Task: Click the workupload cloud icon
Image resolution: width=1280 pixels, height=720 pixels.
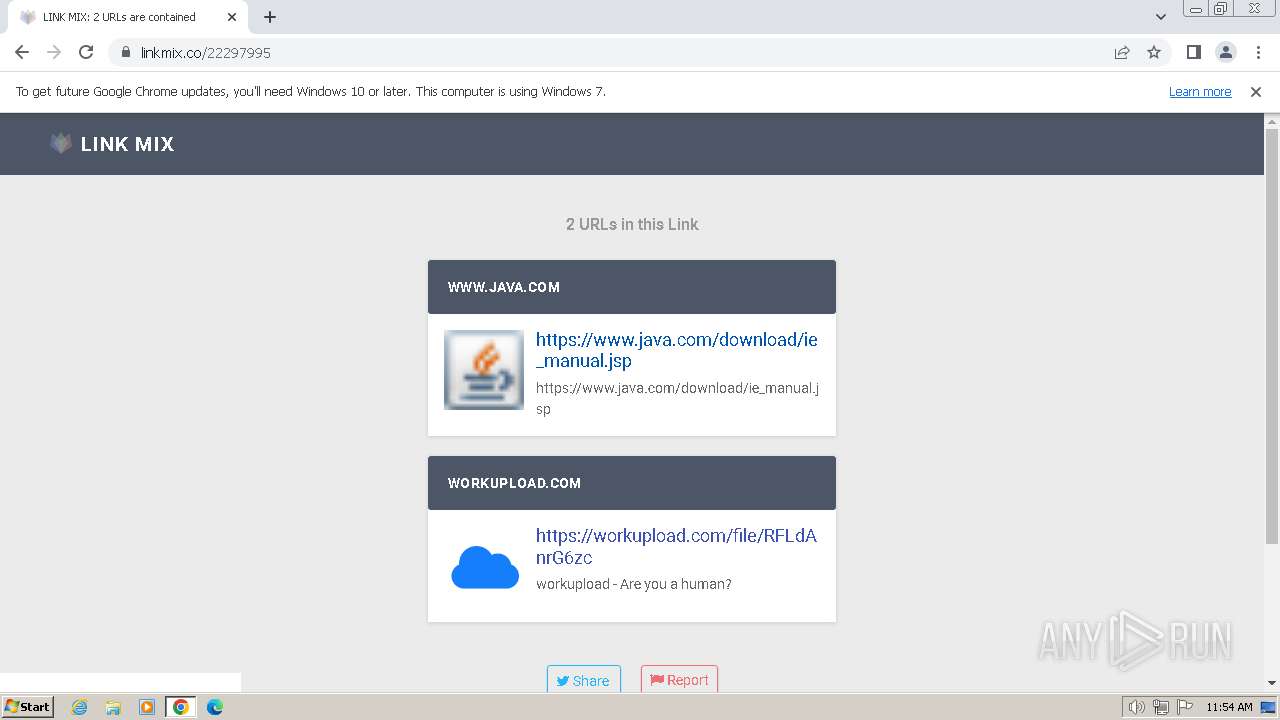Action: click(485, 567)
